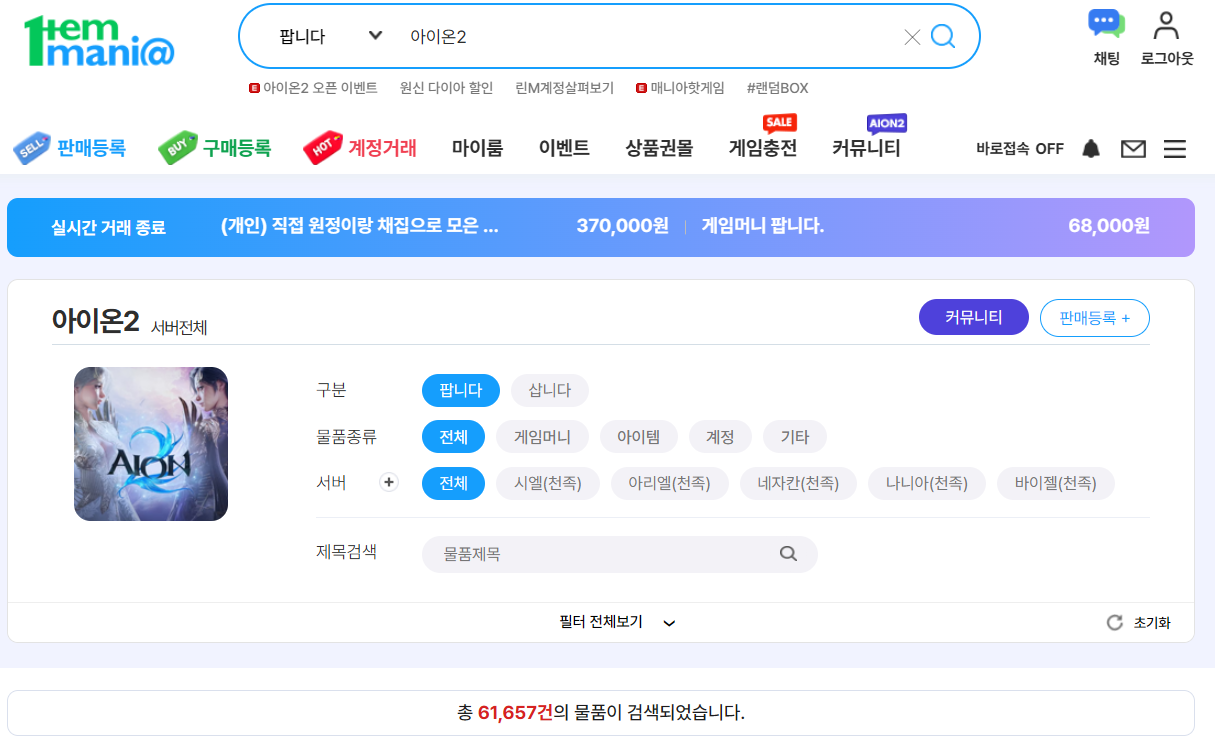This screenshot has width=1215, height=743.
Task: Open 커뮤니티 in the main menu
Action: [x=866, y=148]
